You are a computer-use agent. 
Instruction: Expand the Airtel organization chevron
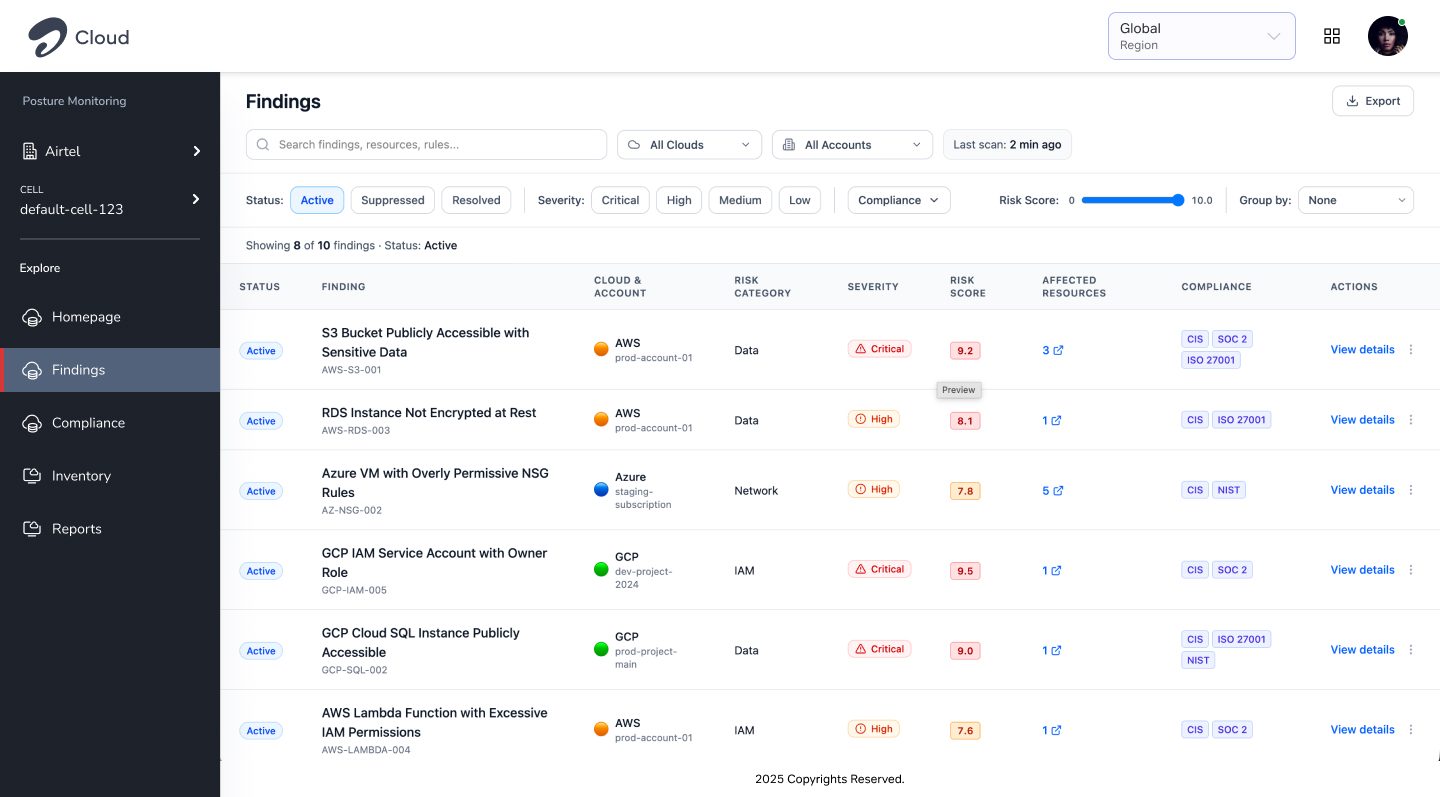pyautogui.click(x=197, y=151)
